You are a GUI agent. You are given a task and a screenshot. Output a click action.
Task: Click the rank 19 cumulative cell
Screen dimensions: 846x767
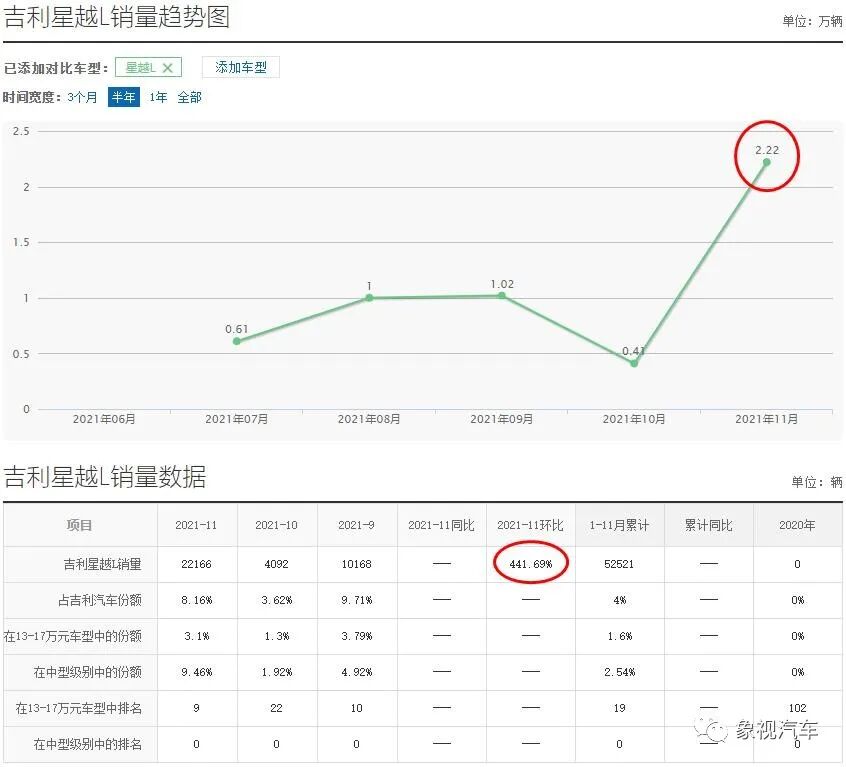(x=619, y=708)
